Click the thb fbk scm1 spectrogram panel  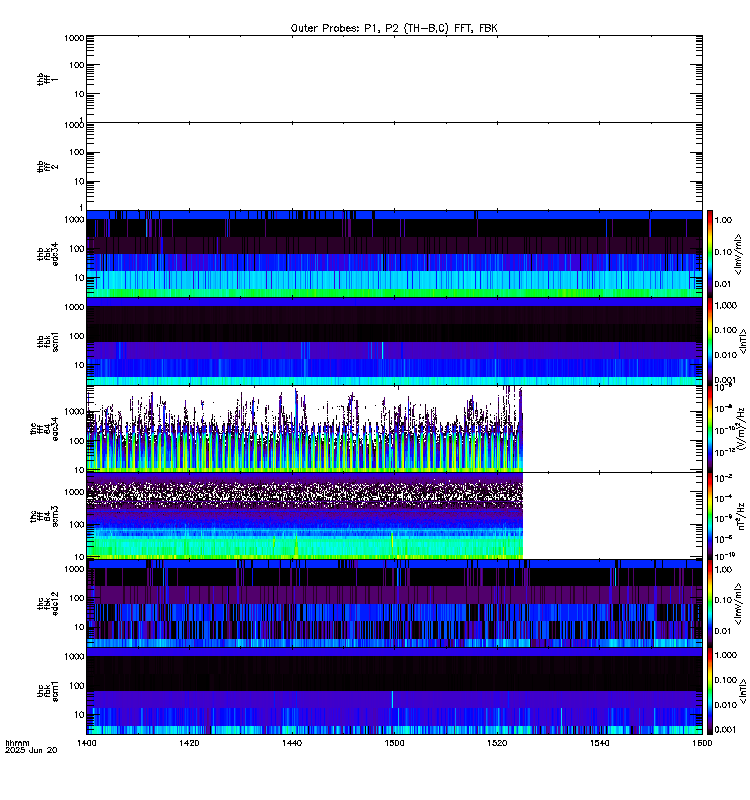click(394, 341)
